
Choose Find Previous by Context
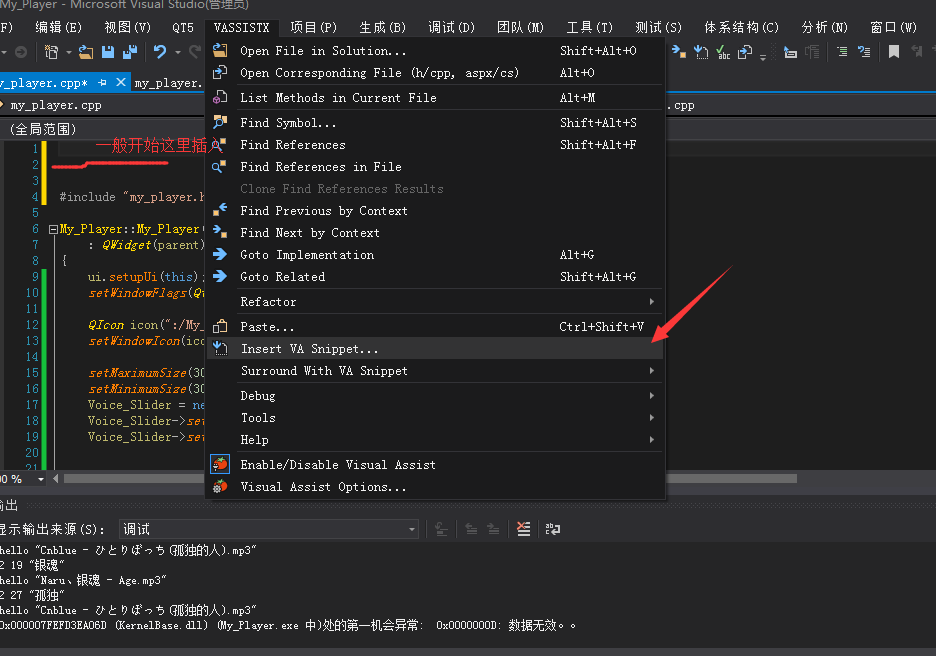coord(435,211)
